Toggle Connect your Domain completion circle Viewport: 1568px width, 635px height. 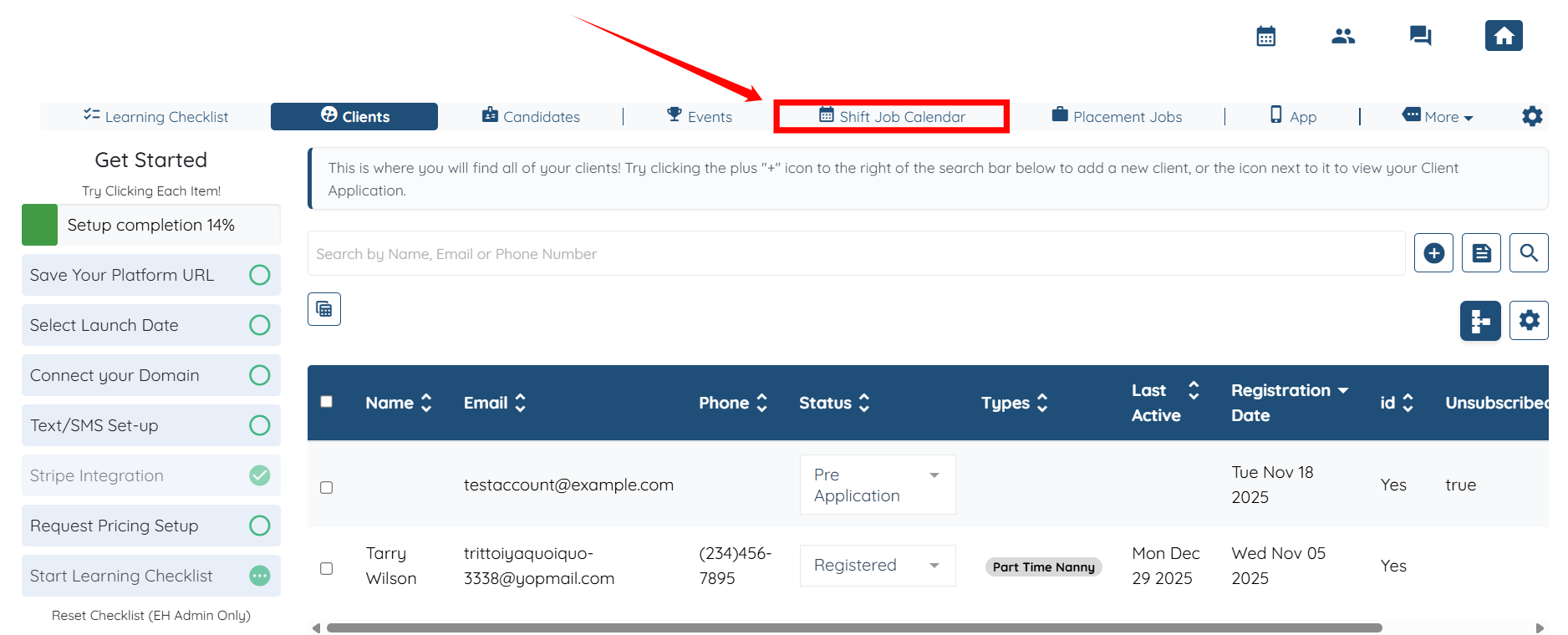point(260,375)
